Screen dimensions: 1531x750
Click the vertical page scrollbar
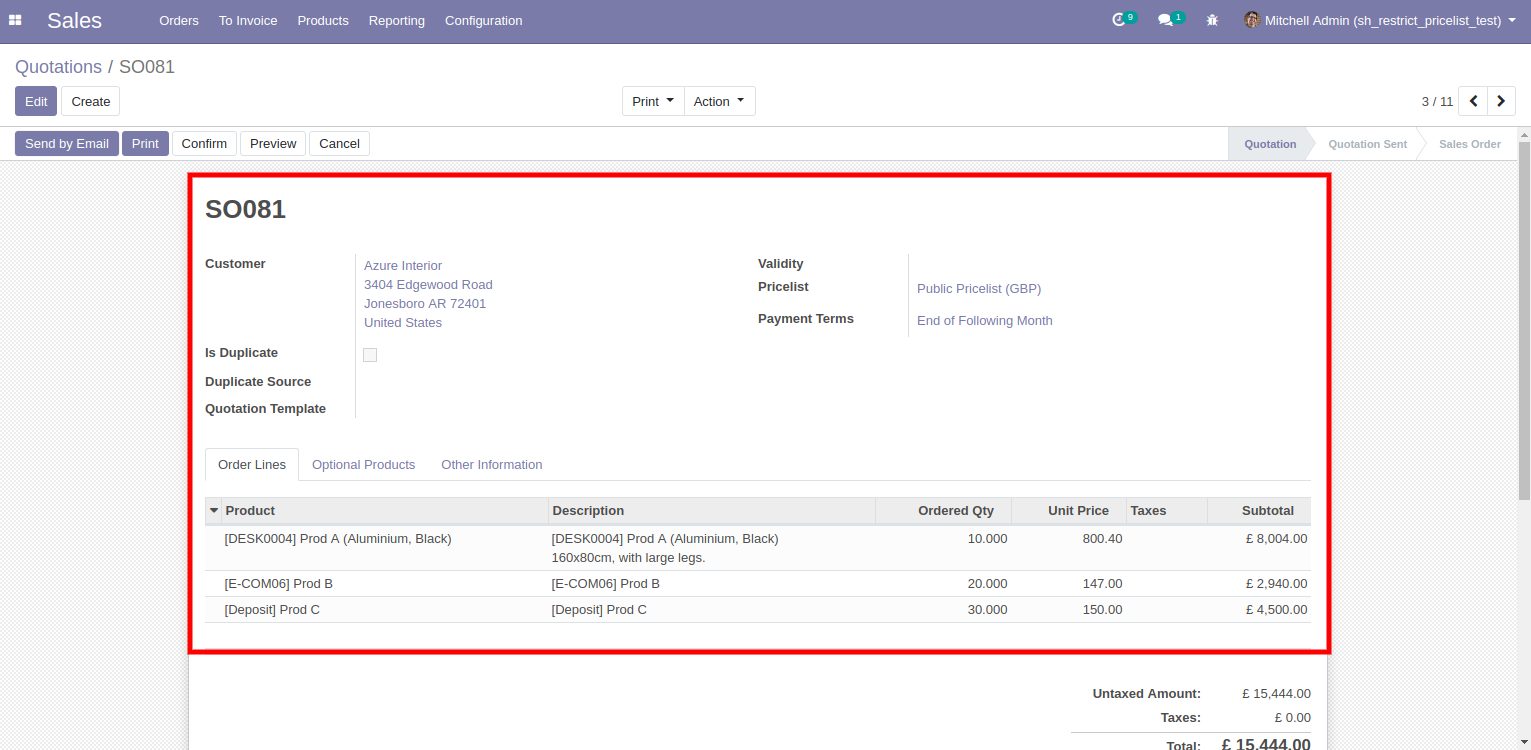[1524, 320]
